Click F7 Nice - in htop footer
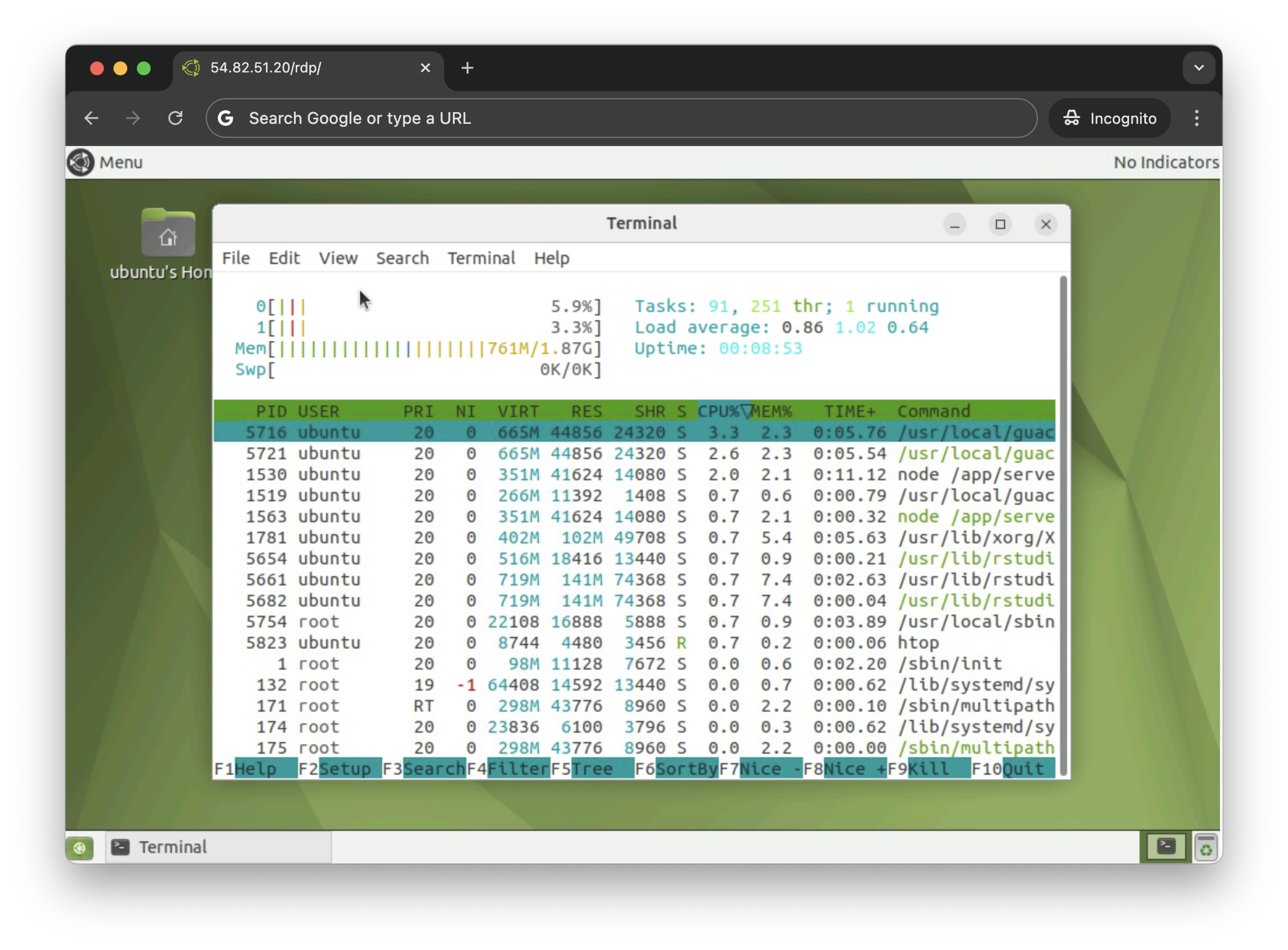Viewport: 1288px width, 950px height. click(x=760, y=769)
